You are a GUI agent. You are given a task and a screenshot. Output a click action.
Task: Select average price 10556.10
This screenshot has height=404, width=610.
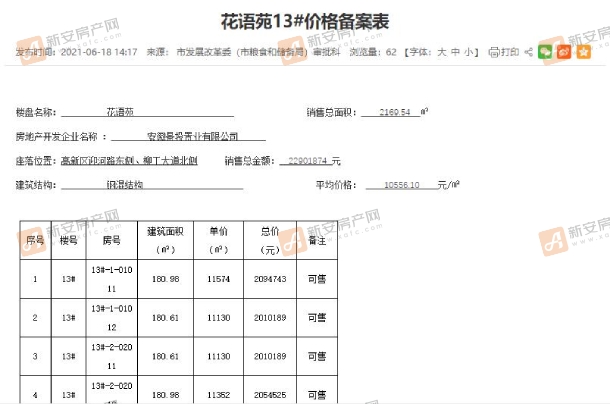(x=402, y=185)
